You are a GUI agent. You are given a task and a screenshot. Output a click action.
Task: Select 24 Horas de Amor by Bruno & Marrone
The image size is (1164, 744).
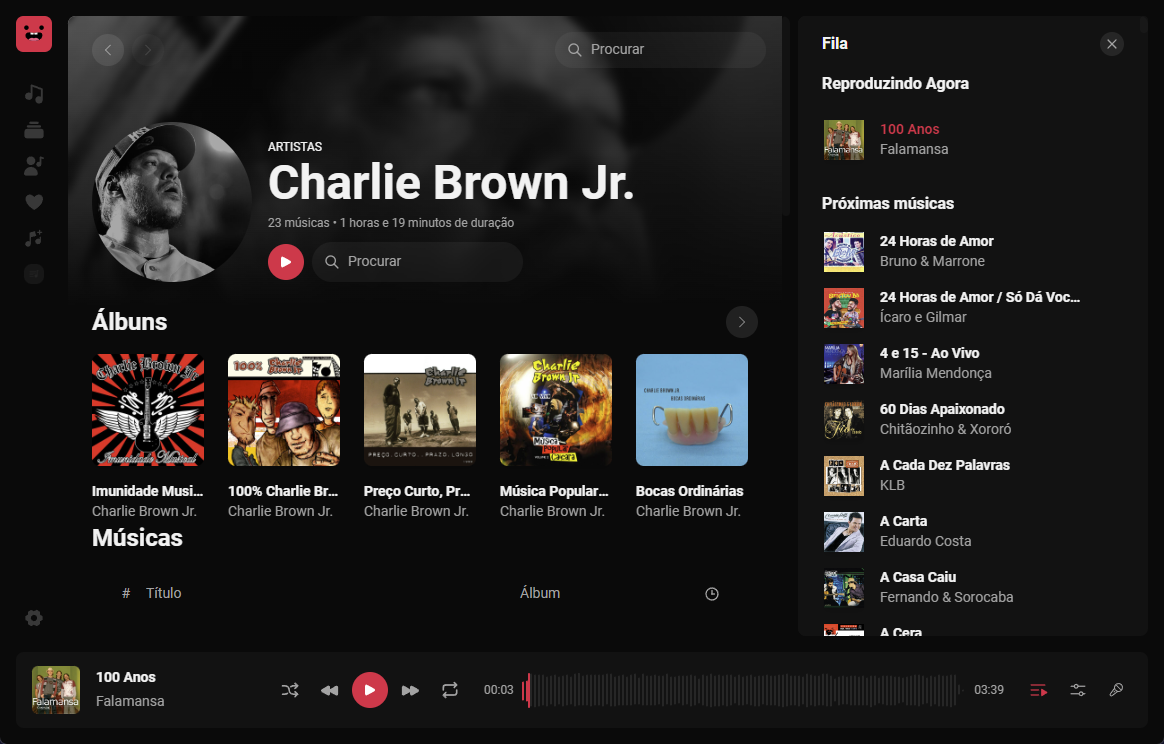(x=972, y=252)
